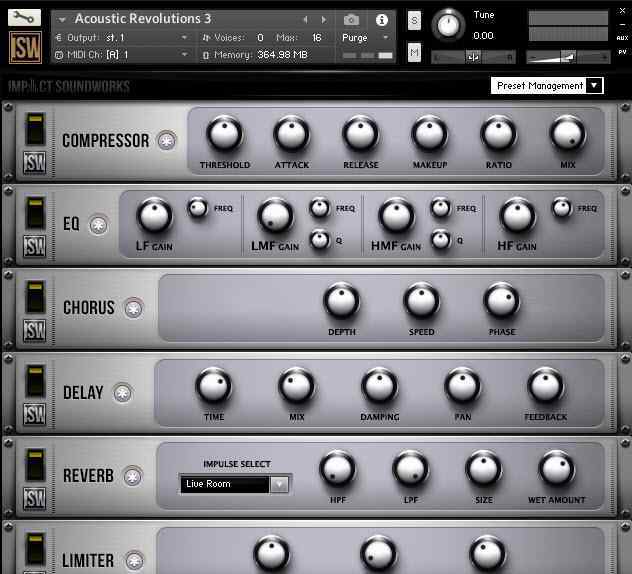Toggle the Chorus power switch

pos(35,297)
